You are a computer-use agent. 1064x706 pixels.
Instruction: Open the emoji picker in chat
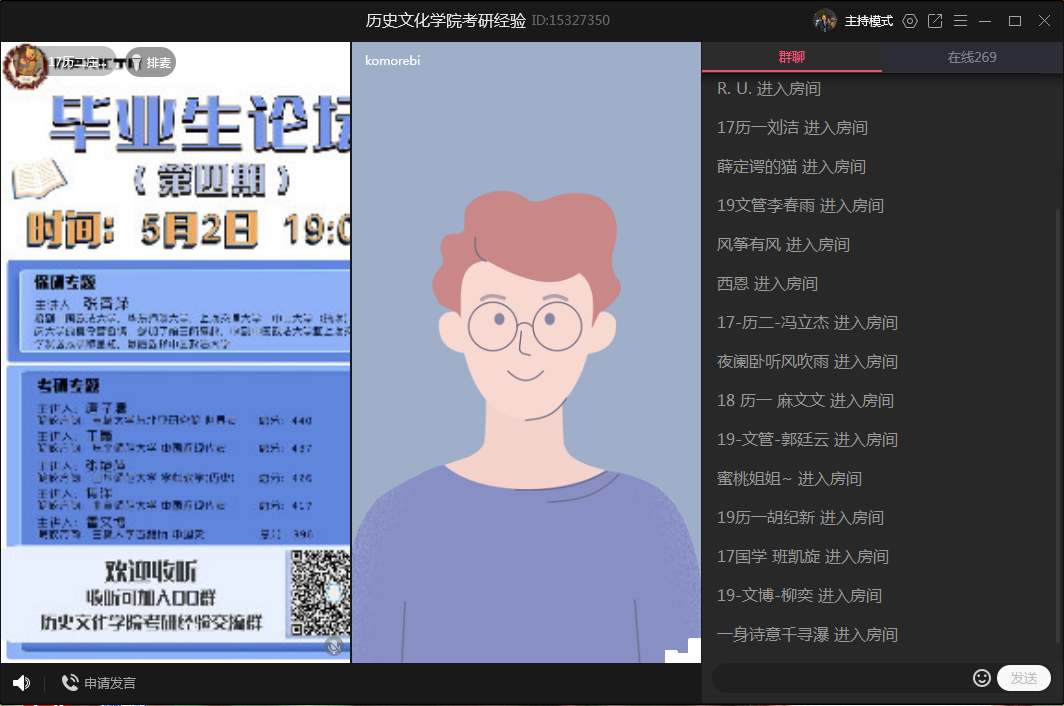(982, 678)
